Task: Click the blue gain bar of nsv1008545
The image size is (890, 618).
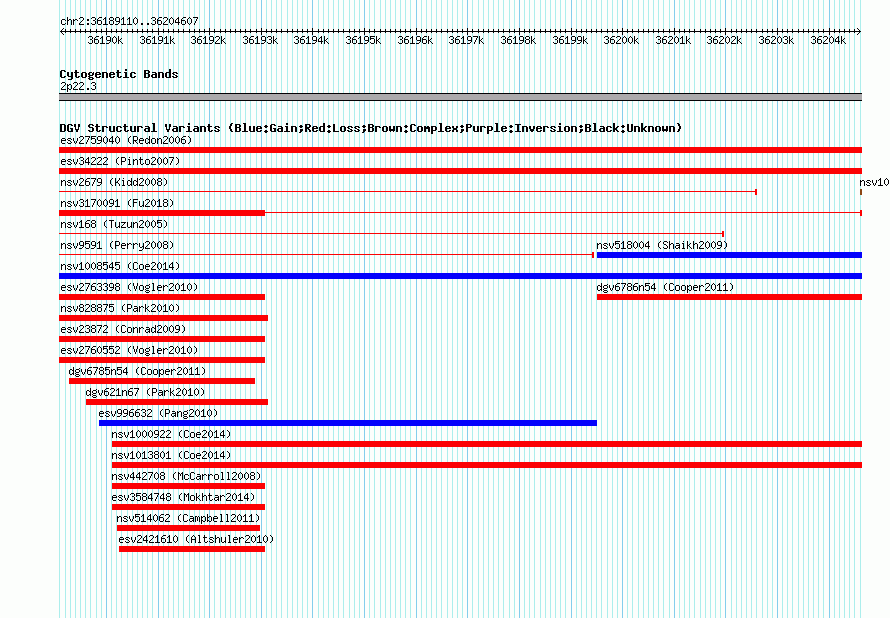Action: pos(460,276)
